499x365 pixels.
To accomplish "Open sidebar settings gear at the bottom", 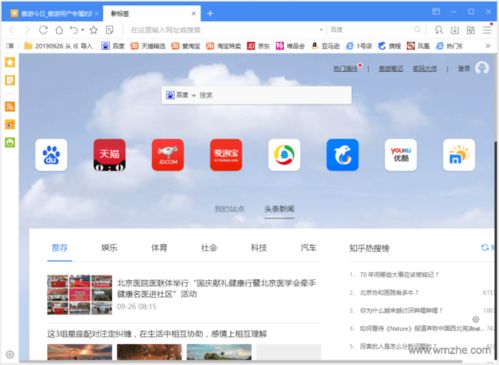I will pyautogui.click(x=10, y=354).
